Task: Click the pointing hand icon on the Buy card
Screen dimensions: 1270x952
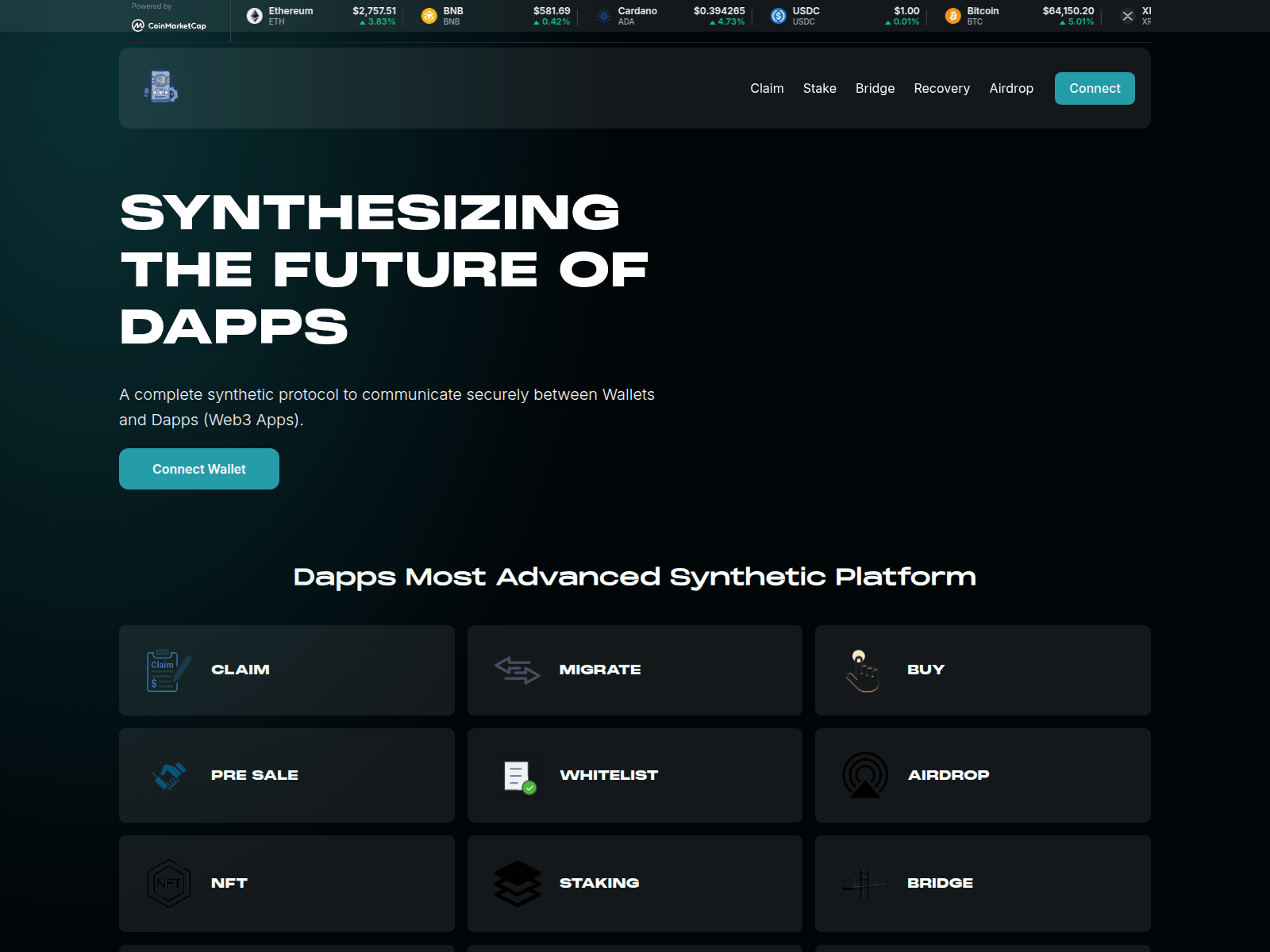Action: [862, 670]
